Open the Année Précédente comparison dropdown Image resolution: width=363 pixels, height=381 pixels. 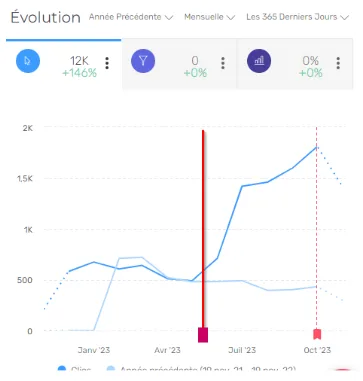[x=131, y=17]
